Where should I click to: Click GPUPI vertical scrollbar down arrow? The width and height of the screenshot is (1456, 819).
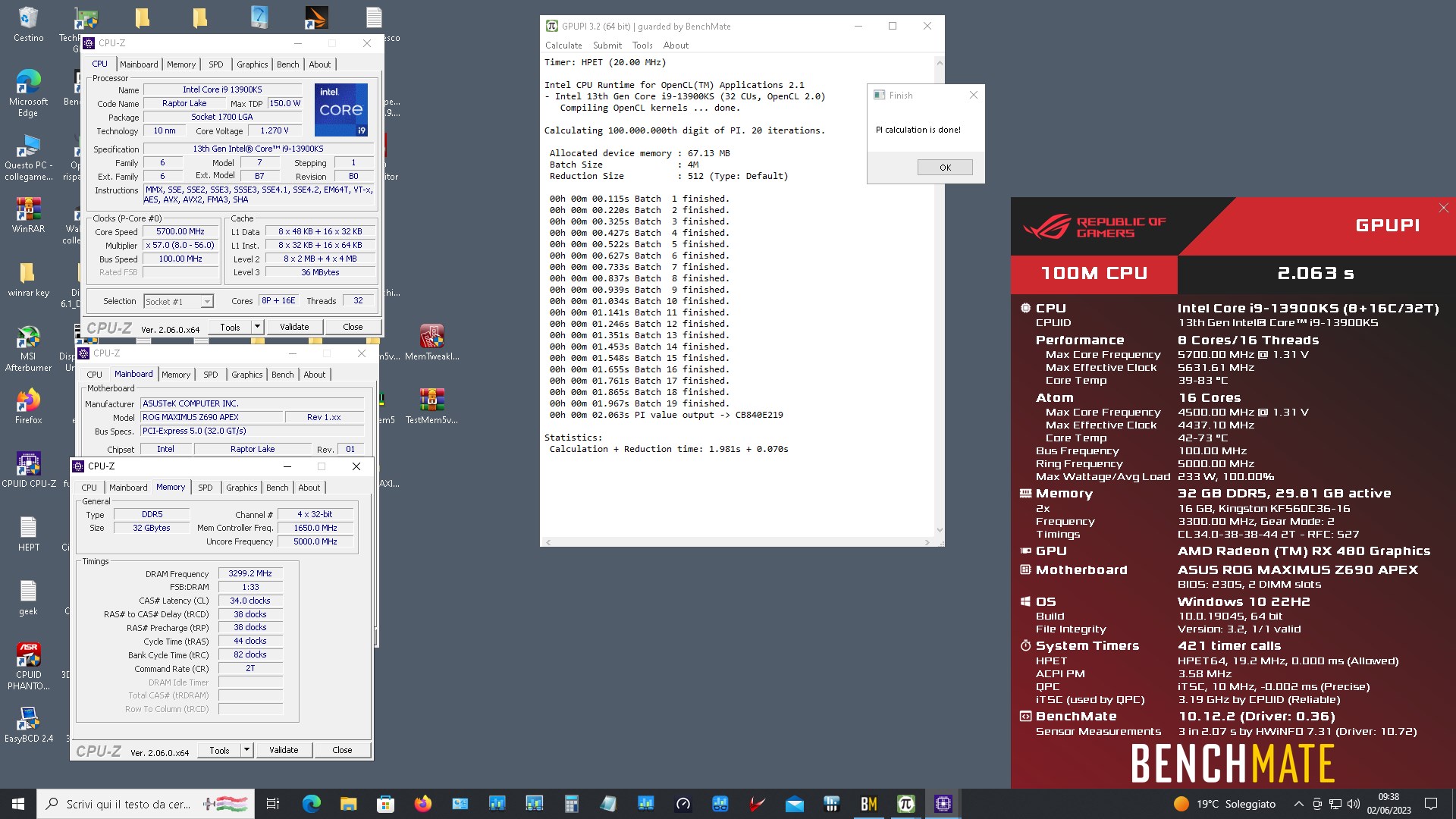pyautogui.click(x=940, y=531)
